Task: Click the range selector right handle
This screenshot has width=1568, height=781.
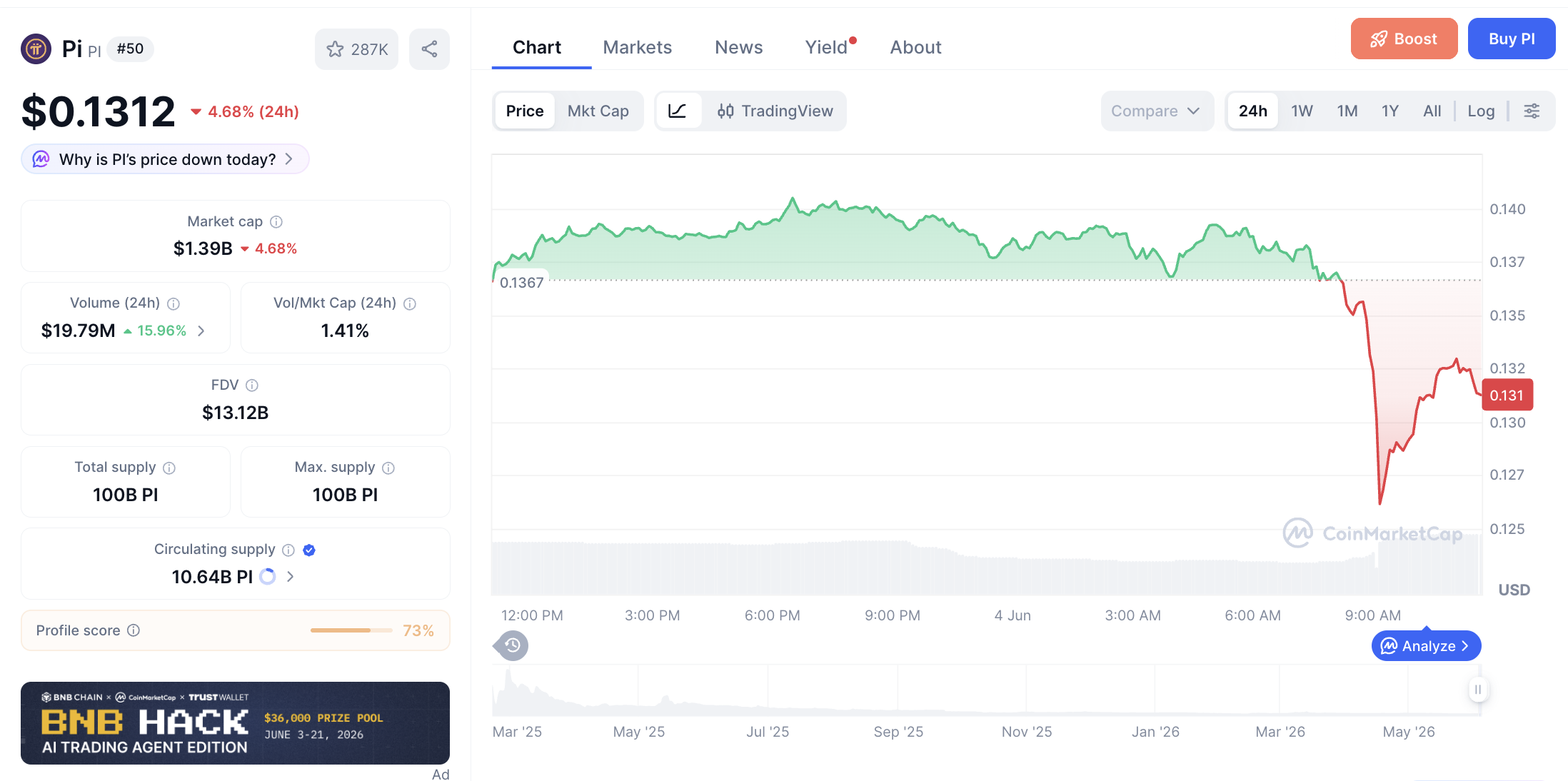Action: tap(1478, 690)
